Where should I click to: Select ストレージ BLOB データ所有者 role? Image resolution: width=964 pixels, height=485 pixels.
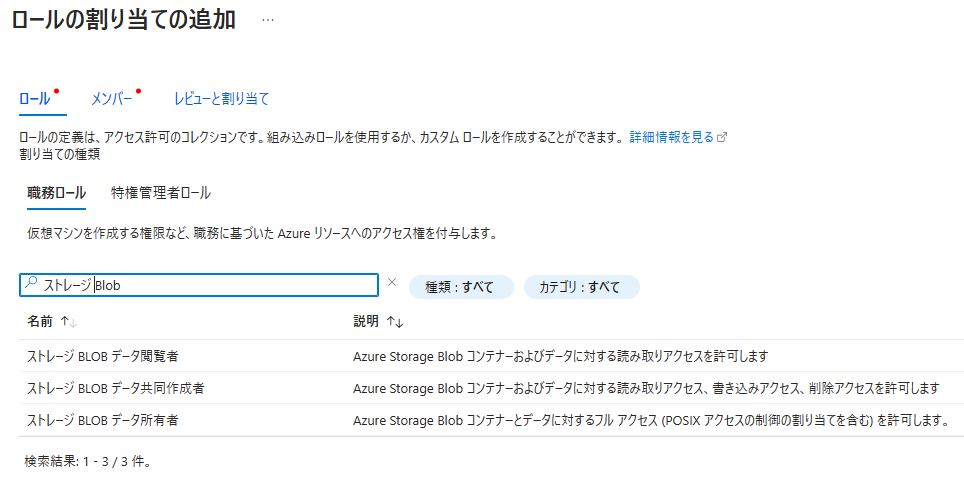103,420
